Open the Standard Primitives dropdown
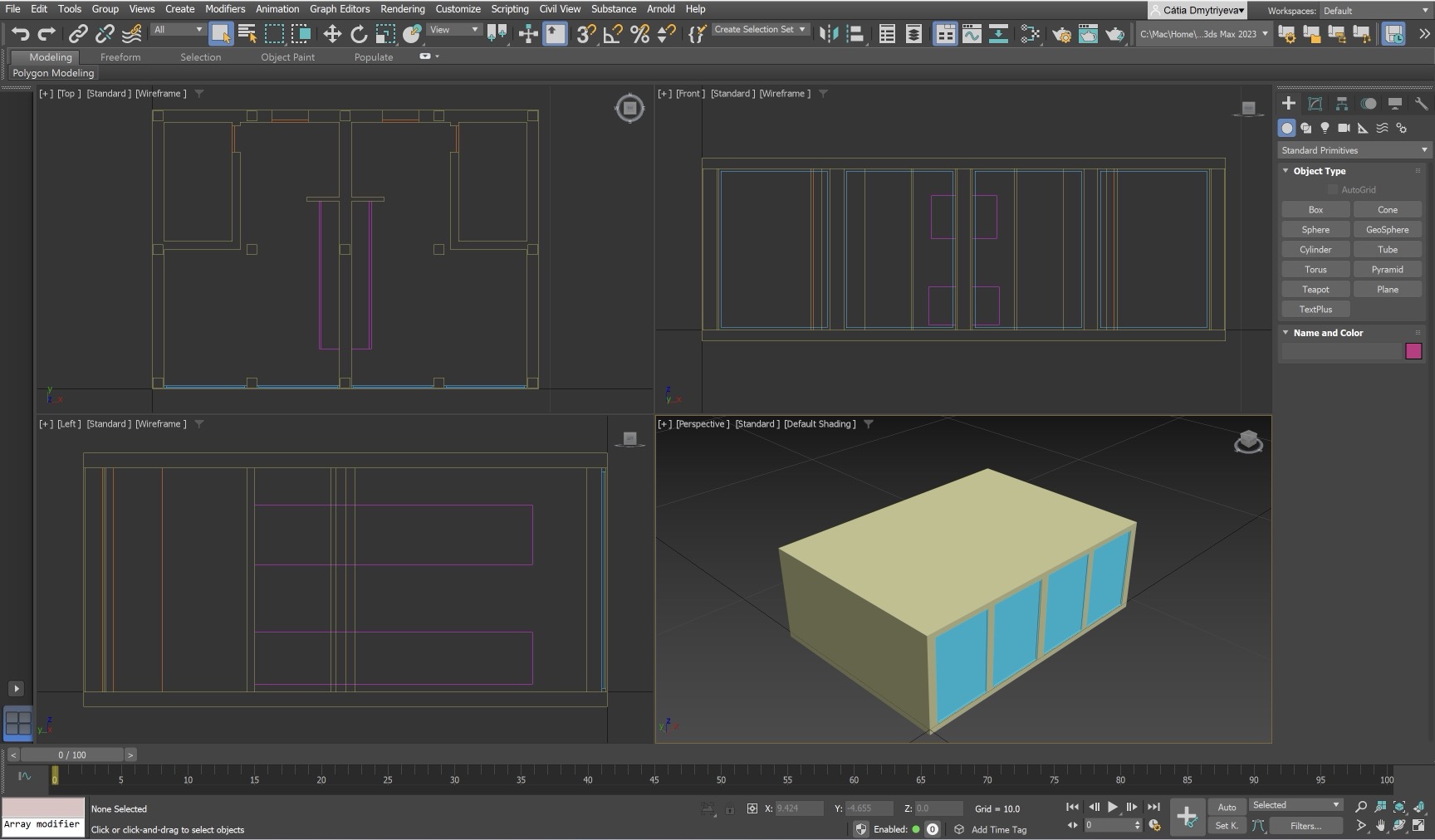 click(1354, 150)
